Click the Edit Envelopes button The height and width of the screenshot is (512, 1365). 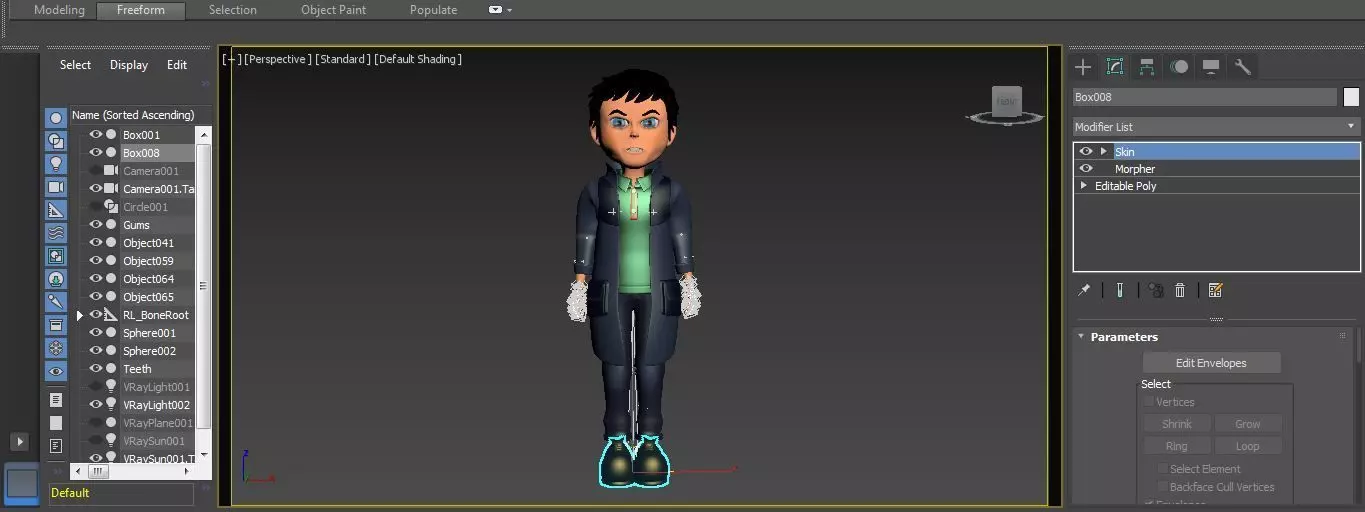pyautogui.click(x=1212, y=363)
